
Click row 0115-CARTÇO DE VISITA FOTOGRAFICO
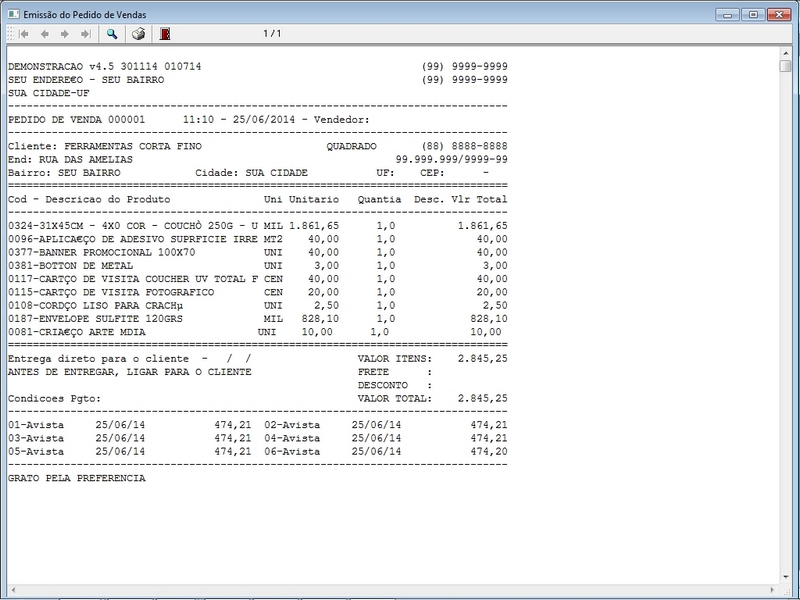pos(258,292)
